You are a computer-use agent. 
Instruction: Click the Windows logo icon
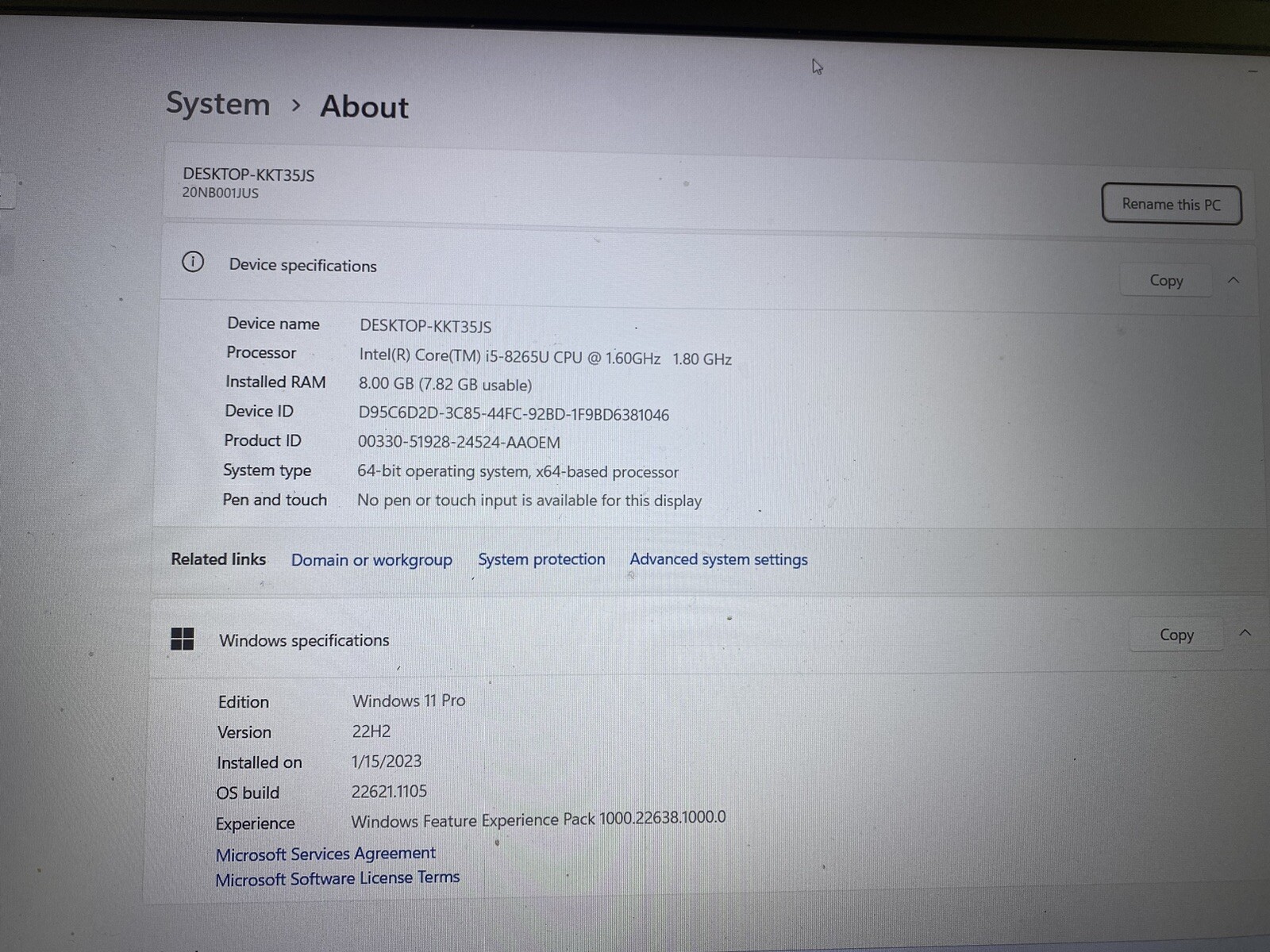point(183,639)
